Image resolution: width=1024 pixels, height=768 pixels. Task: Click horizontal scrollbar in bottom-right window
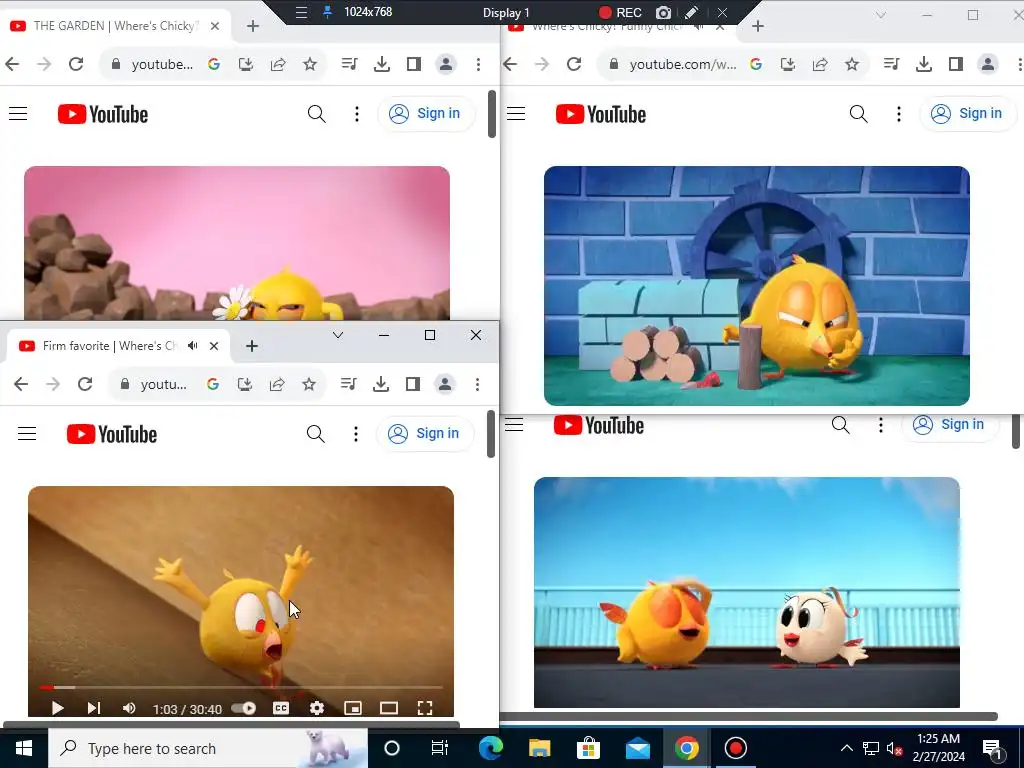point(749,716)
